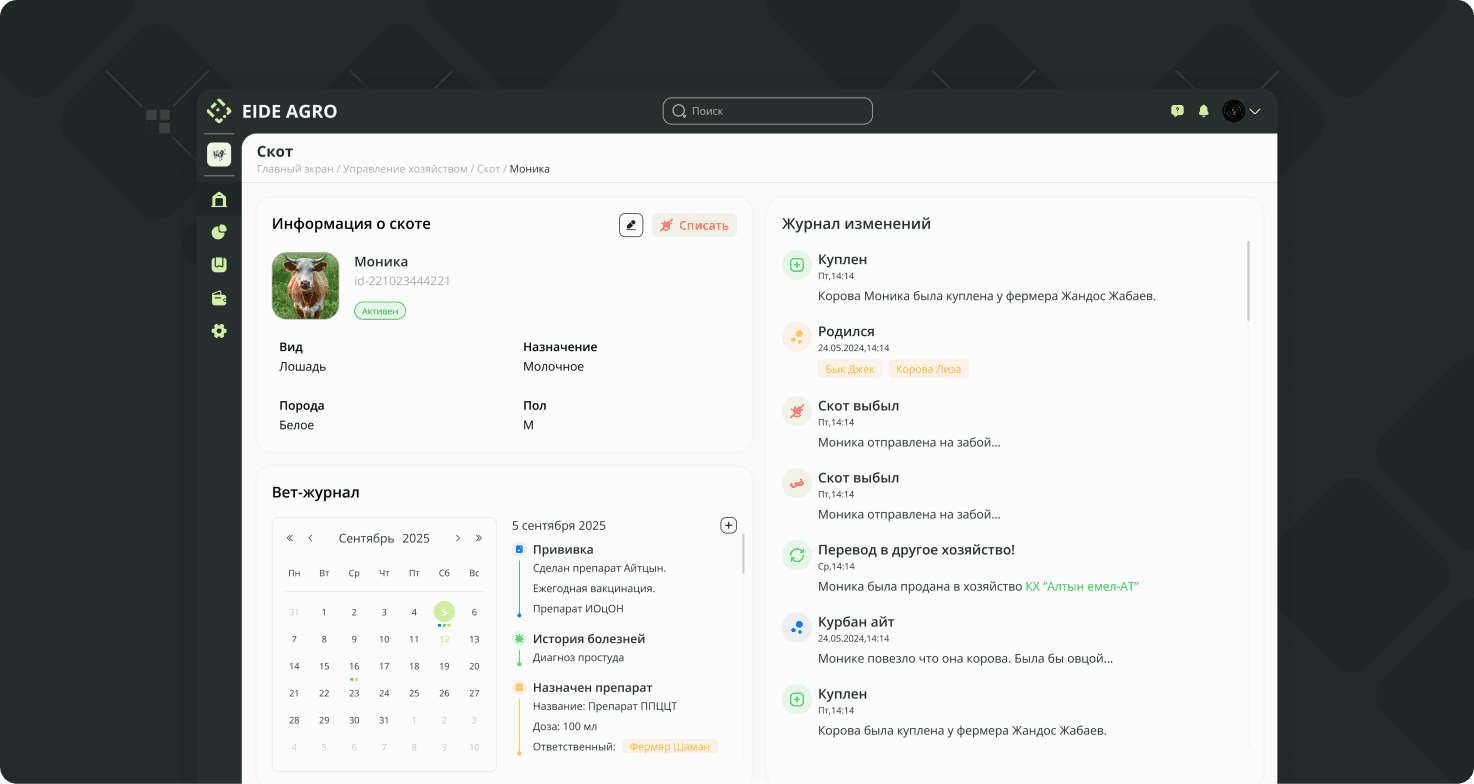Image resolution: width=1474 pixels, height=784 pixels.
Task: Go to Скот breadcrumb link
Action: (488, 169)
